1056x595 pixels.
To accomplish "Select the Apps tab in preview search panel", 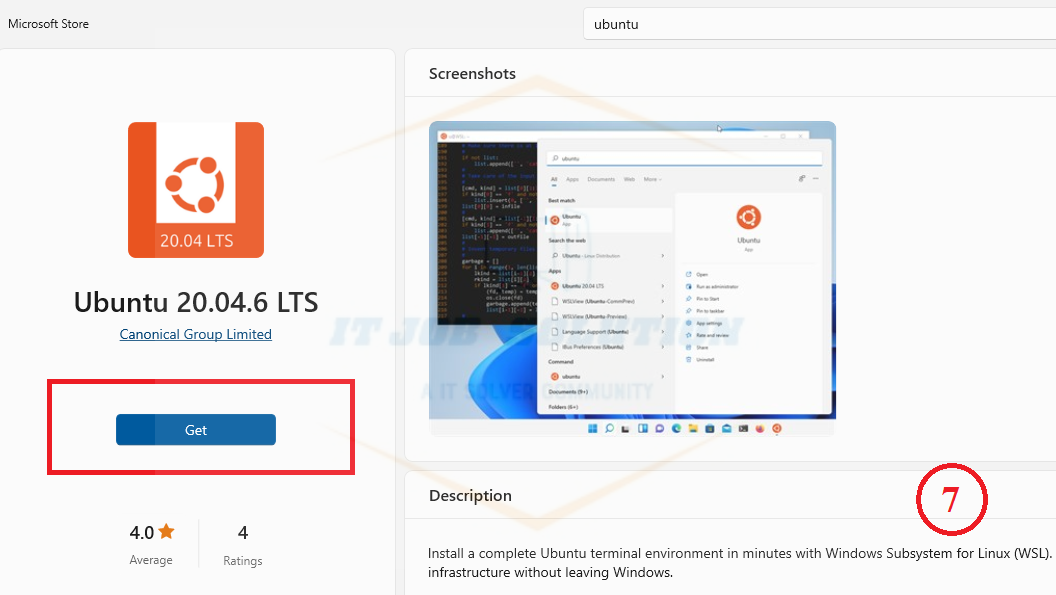I will click(572, 179).
